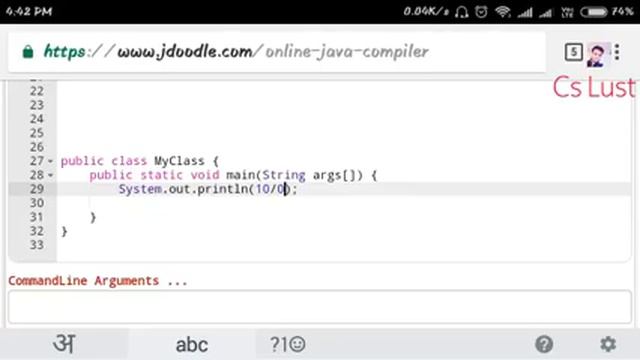
Task: Collapse the fold arrow at line 28
Action: pyautogui.click(x=50, y=176)
